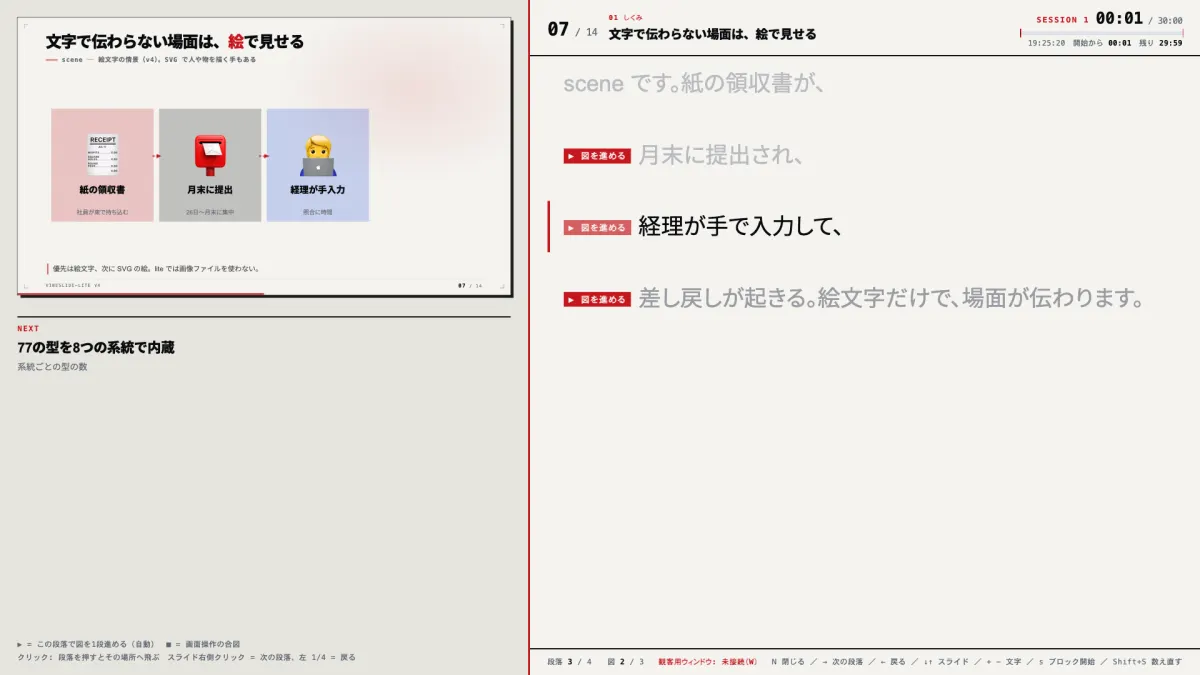This screenshot has height=675, width=1200.
Task: Click the session timer progress bar
Action: click(x=1101, y=33)
